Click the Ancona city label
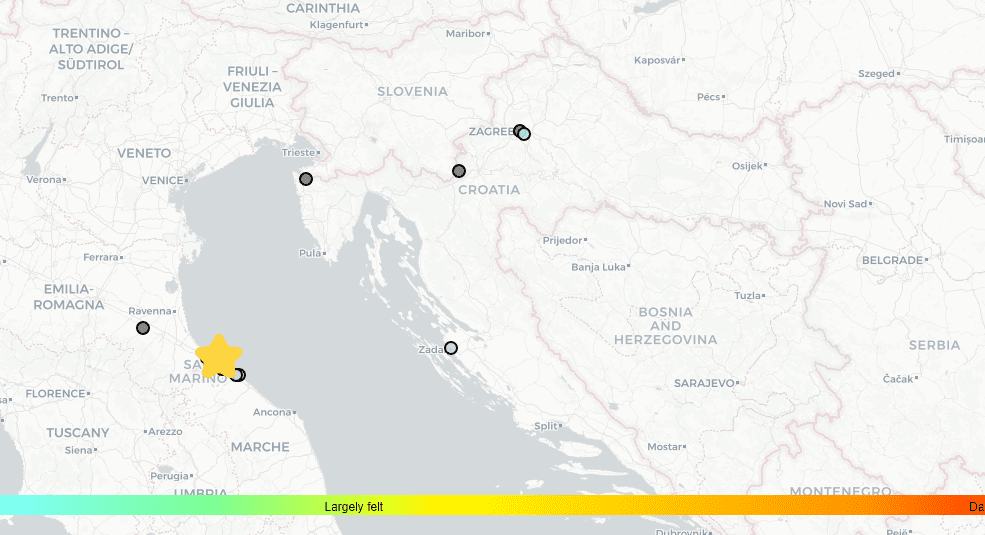The height and width of the screenshot is (535, 985). [272, 412]
